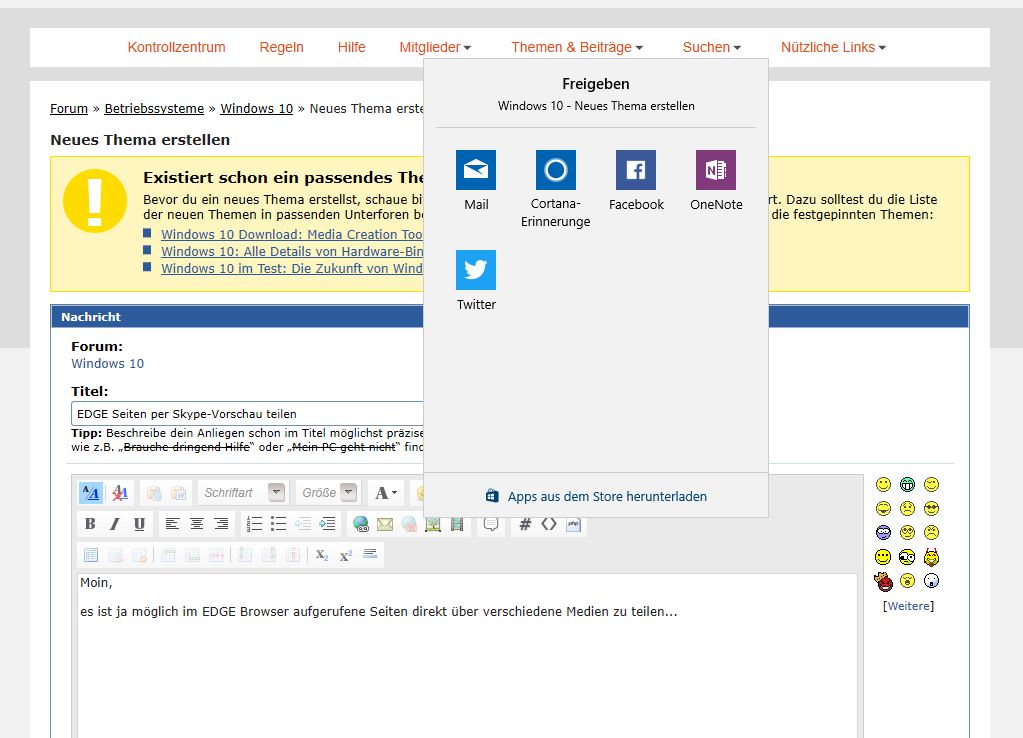
Task: Go to Forum breadcrumb link
Action: pyautogui.click(x=69, y=108)
